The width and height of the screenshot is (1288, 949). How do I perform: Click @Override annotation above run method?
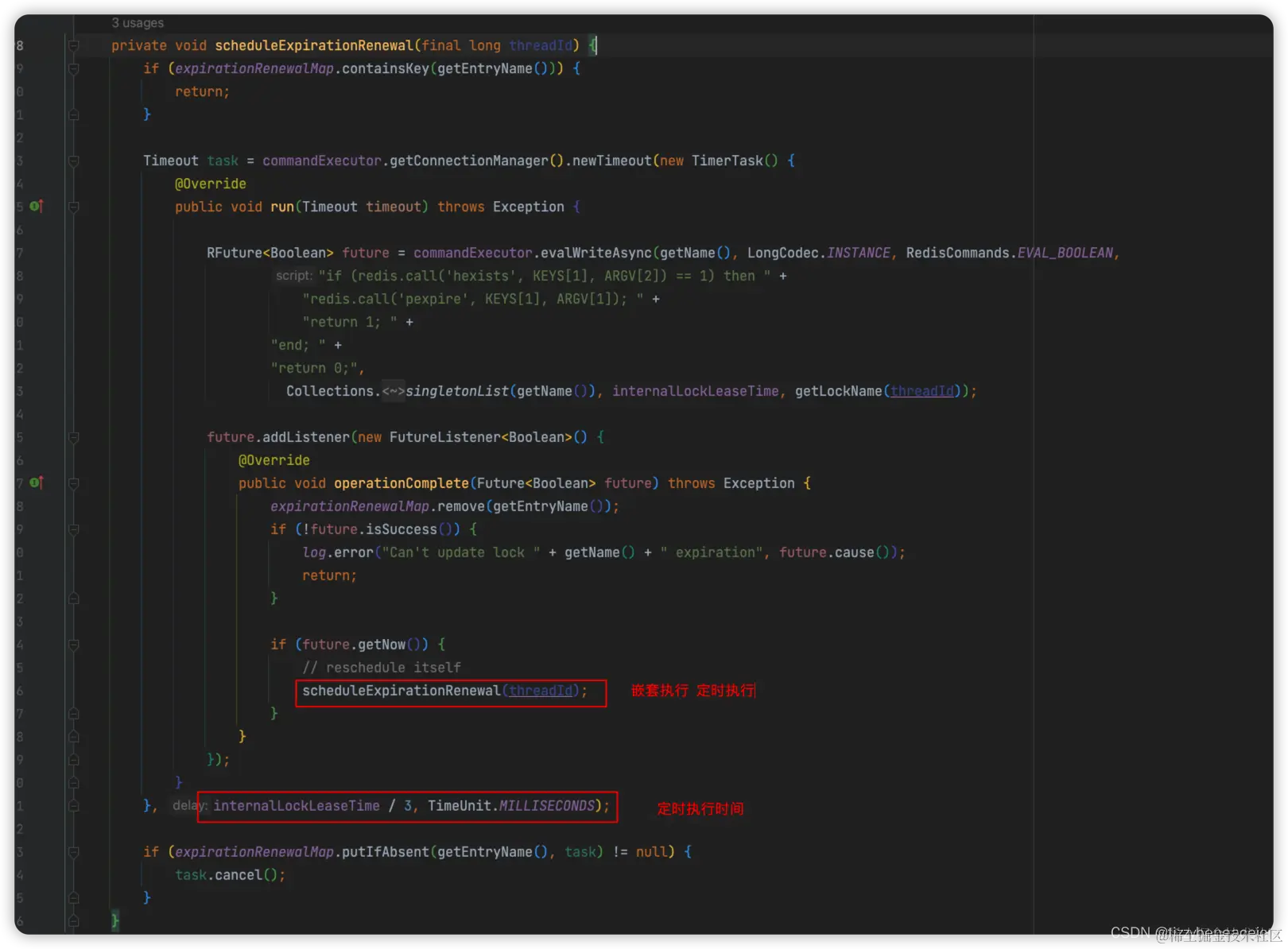(x=211, y=184)
